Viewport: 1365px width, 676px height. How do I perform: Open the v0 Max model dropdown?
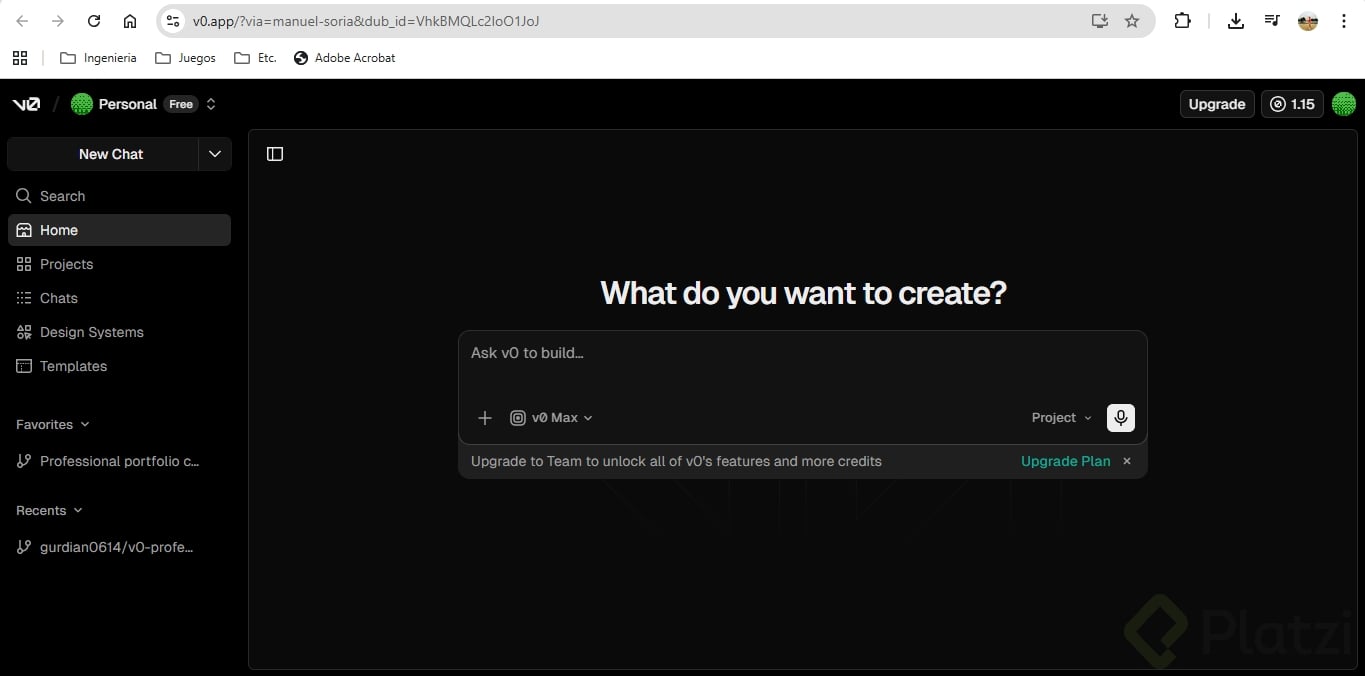(x=551, y=418)
